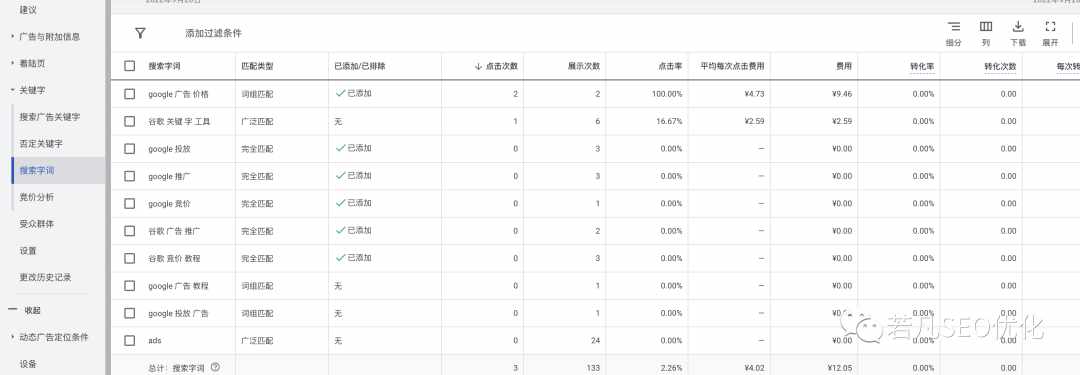The height and width of the screenshot is (375, 1080).
Task: Check the box for google 竞价
Action: [x=129, y=203]
